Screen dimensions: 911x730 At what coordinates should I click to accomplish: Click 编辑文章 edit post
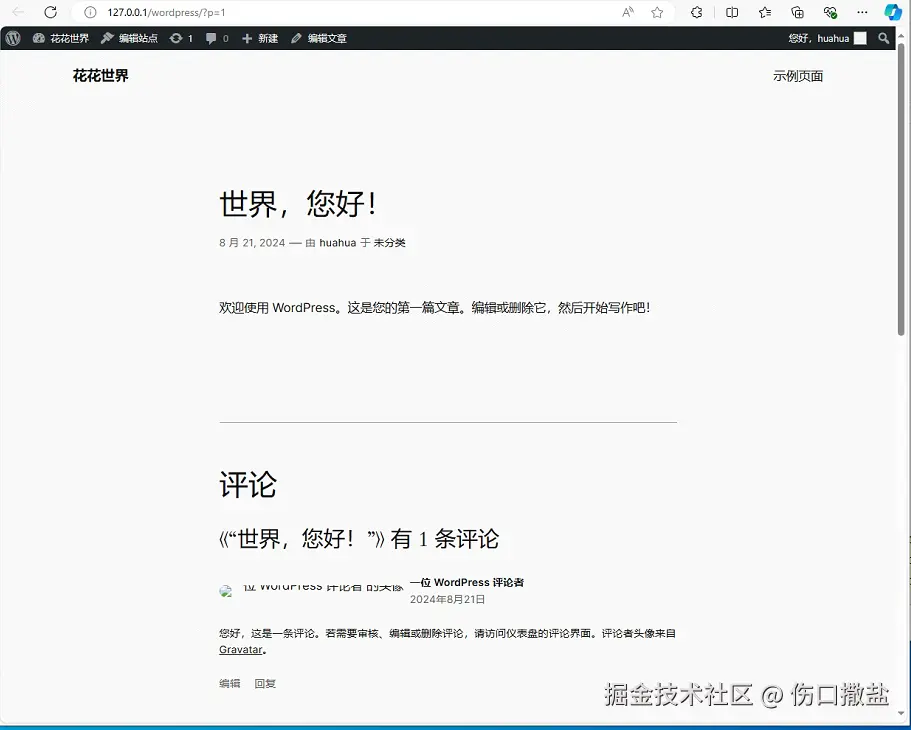pyautogui.click(x=319, y=38)
